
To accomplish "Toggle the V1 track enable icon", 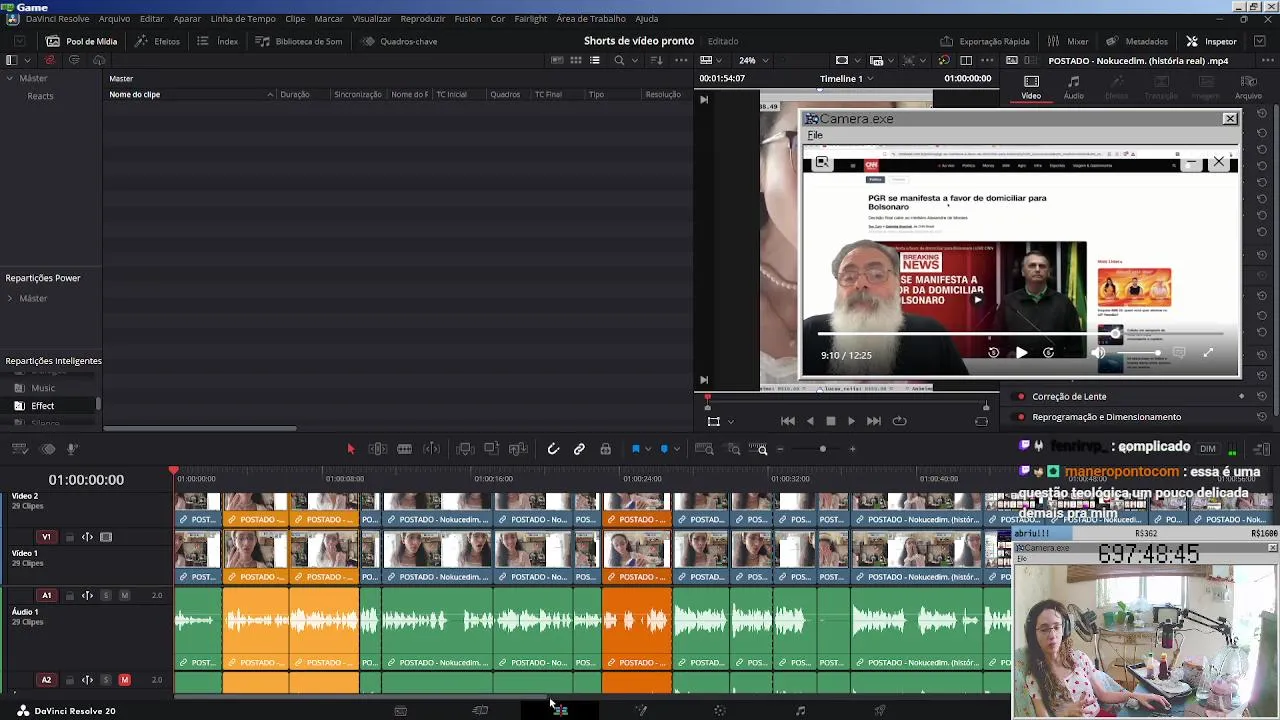I will point(106,537).
